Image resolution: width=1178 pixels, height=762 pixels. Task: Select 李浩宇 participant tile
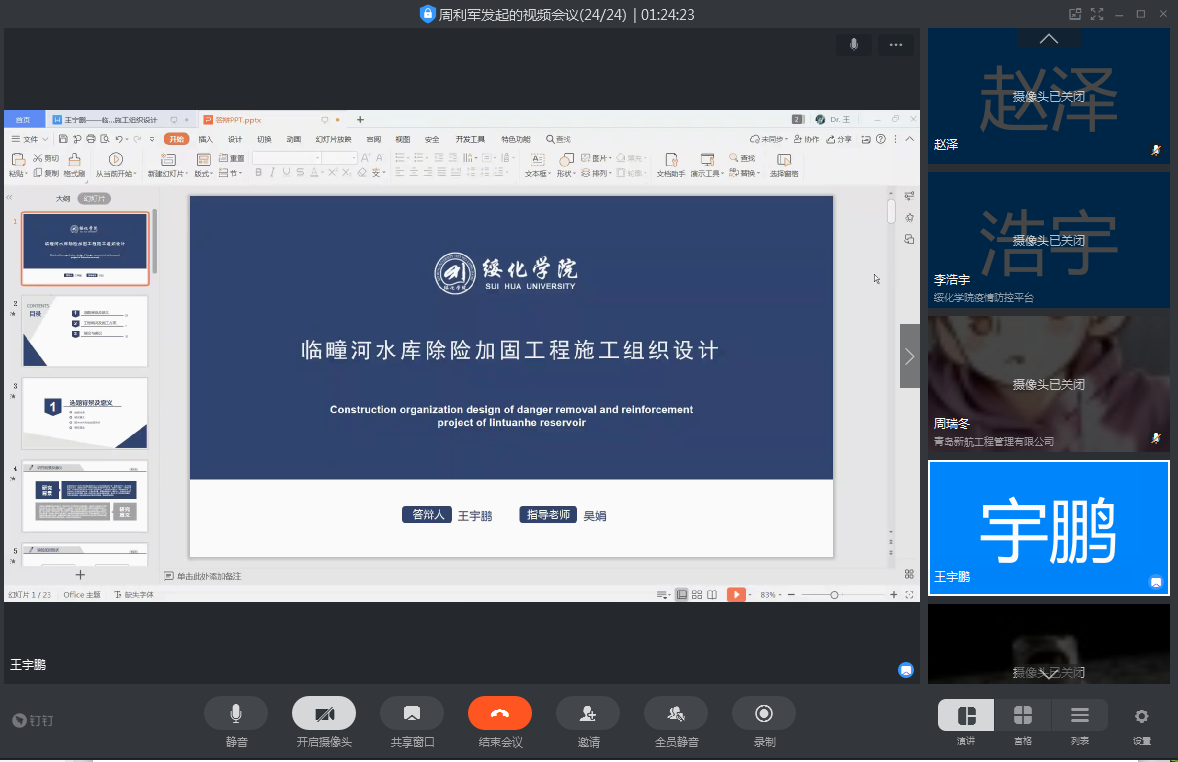pyautogui.click(x=1048, y=240)
